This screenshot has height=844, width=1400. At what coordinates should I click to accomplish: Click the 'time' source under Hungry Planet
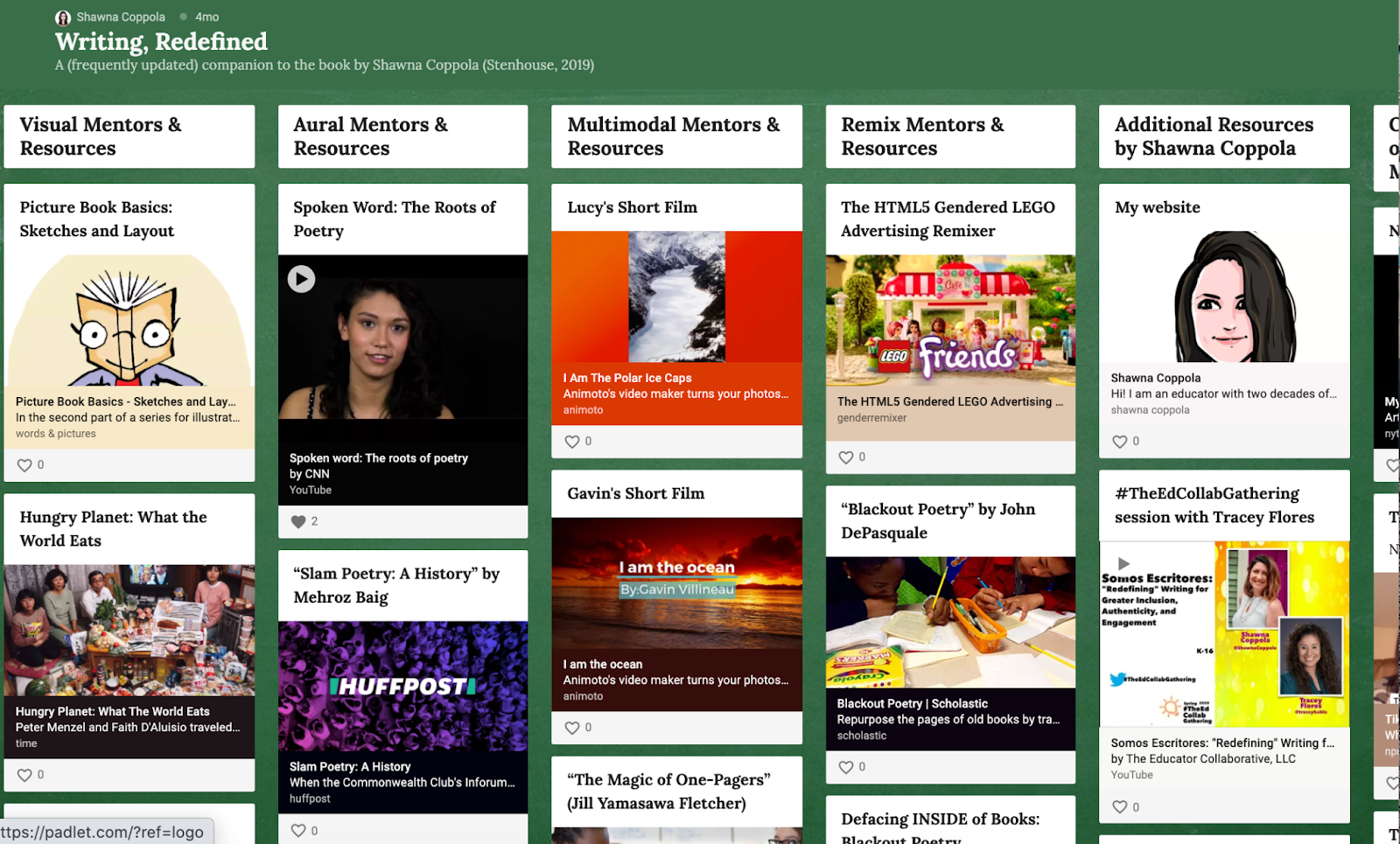tap(26, 743)
